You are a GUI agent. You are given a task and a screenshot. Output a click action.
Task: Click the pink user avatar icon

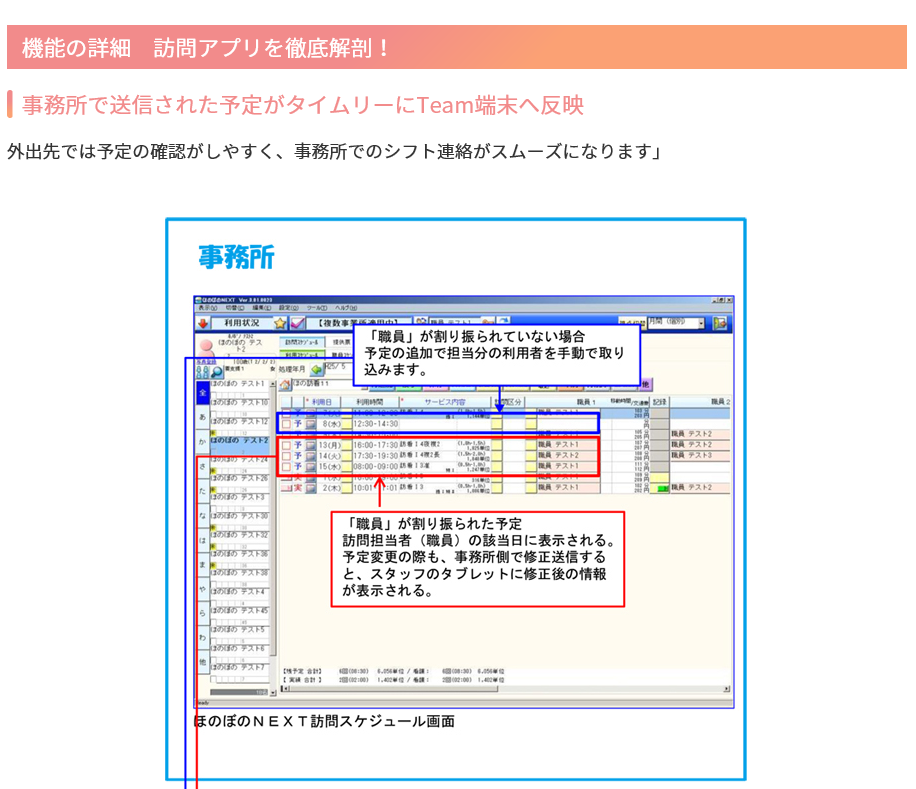point(206,346)
